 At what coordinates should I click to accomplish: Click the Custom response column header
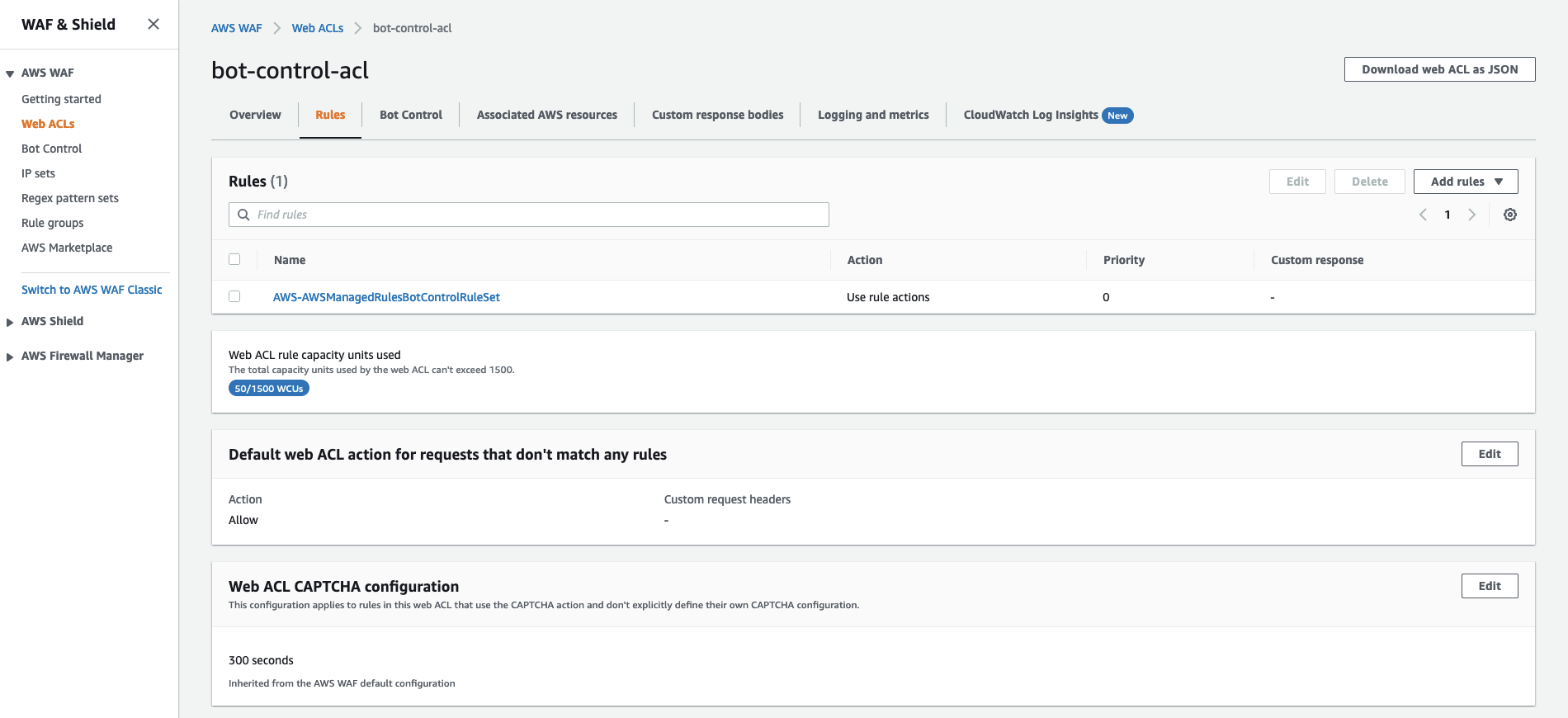1317,260
